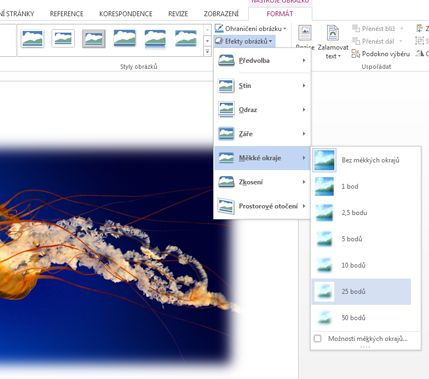Open the Stín shadow submenu
Image resolution: width=429 pixels, height=379 pixels.
pos(262,86)
